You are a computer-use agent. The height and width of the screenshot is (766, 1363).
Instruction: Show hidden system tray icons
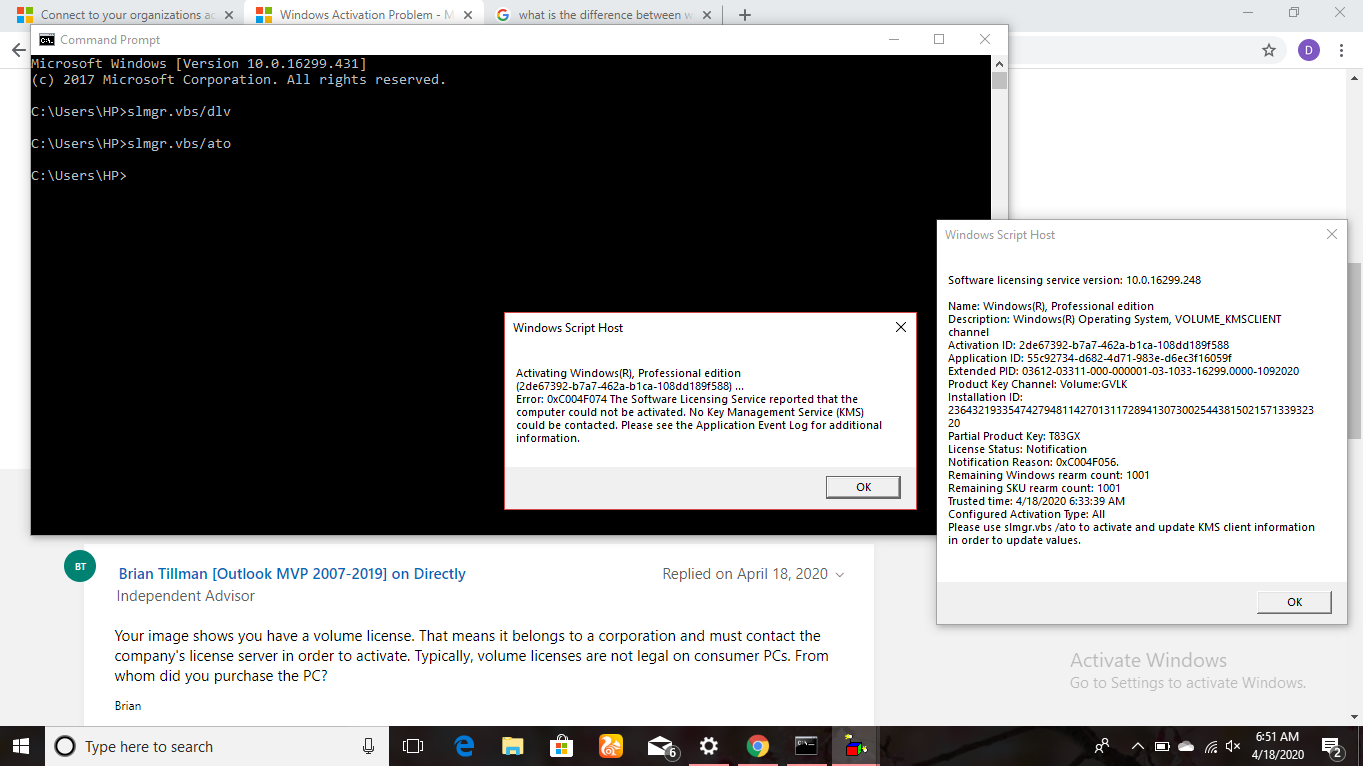1138,746
